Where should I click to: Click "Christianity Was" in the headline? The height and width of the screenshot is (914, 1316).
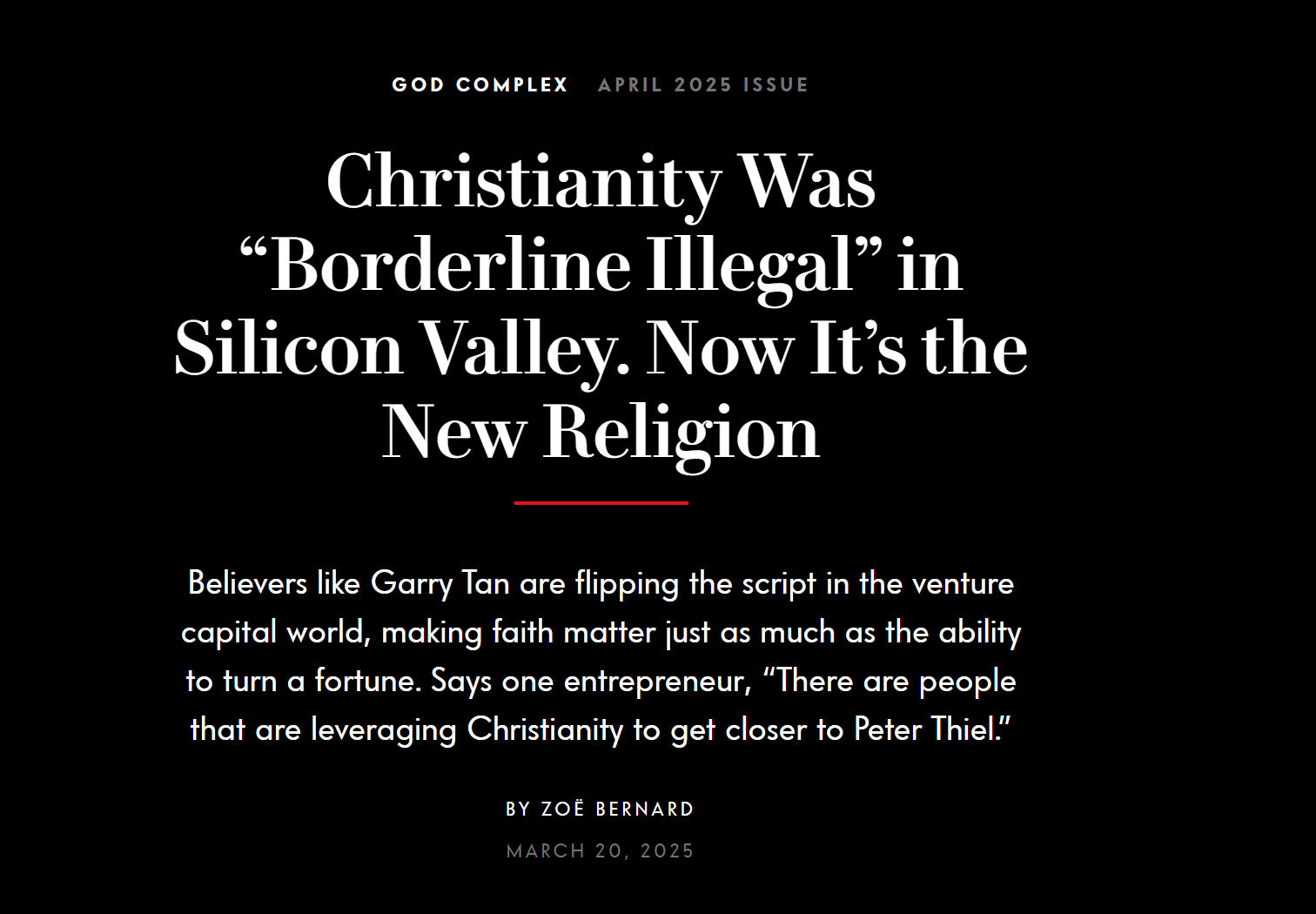pos(601,181)
